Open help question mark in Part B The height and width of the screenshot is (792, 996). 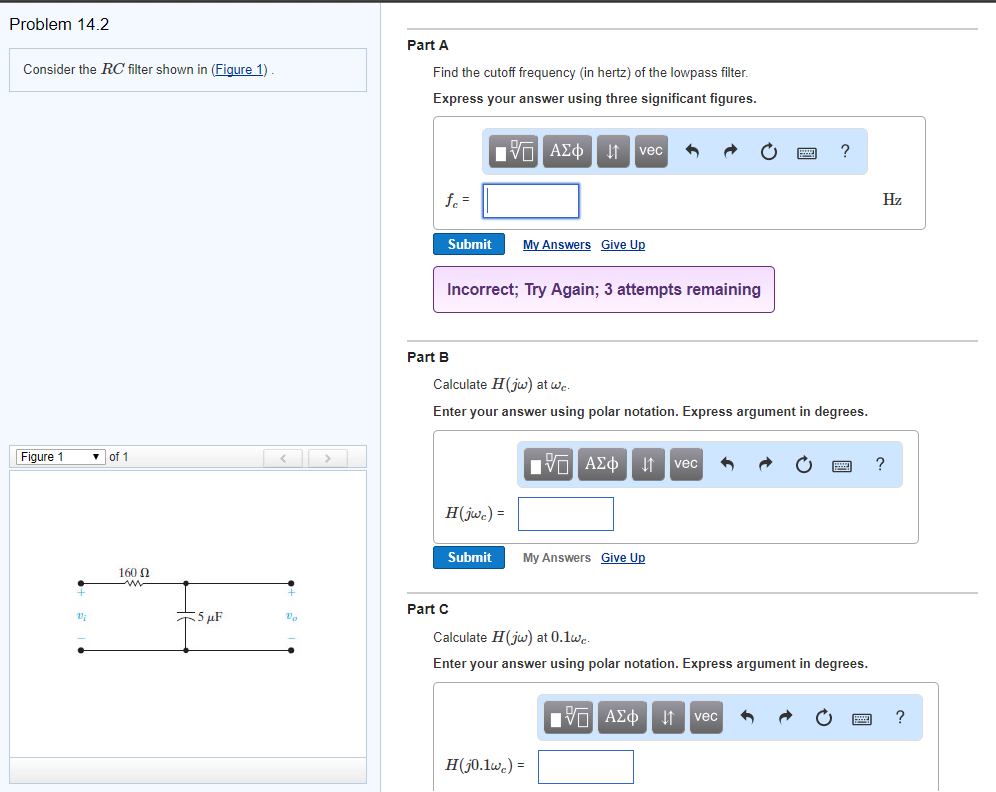pyautogui.click(x=880, y=464)
